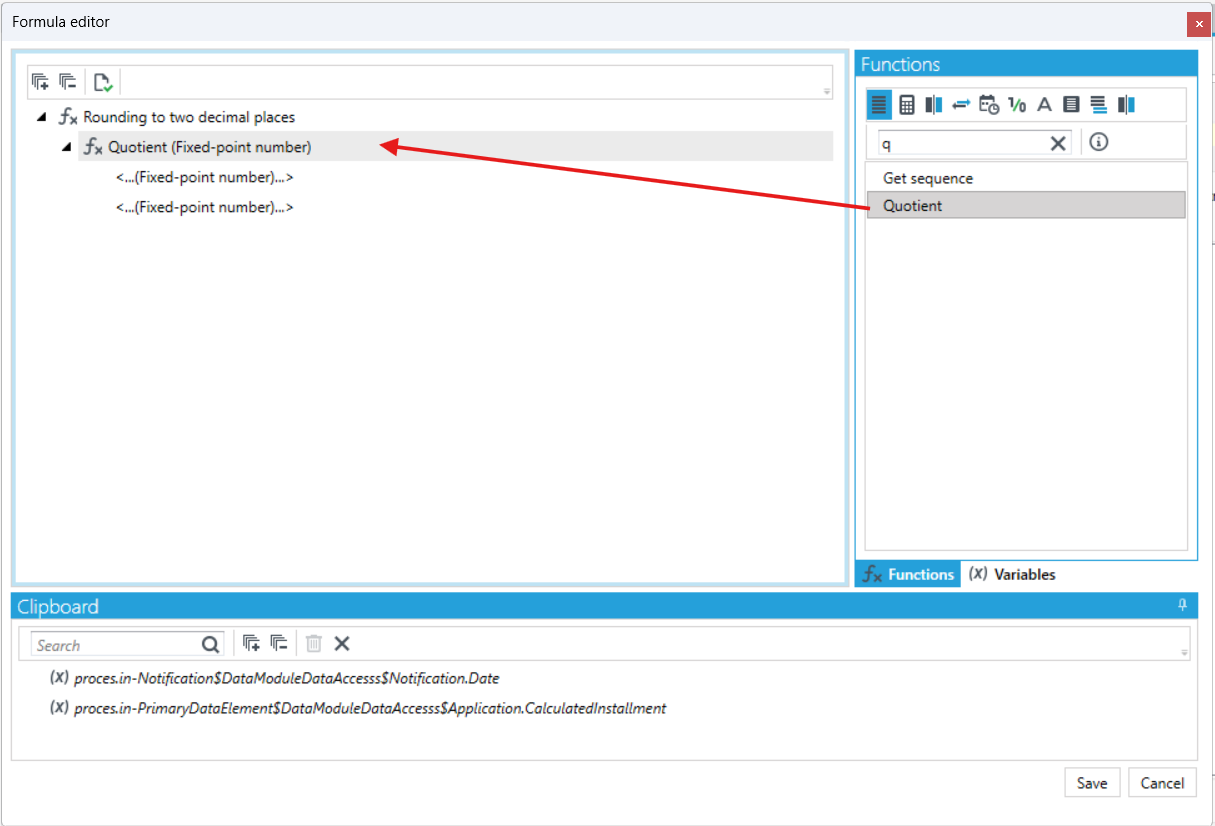Screen dimensions: 1215x826
Task: Click the validate formula document-checkmark icon
Action: (102, 82)
